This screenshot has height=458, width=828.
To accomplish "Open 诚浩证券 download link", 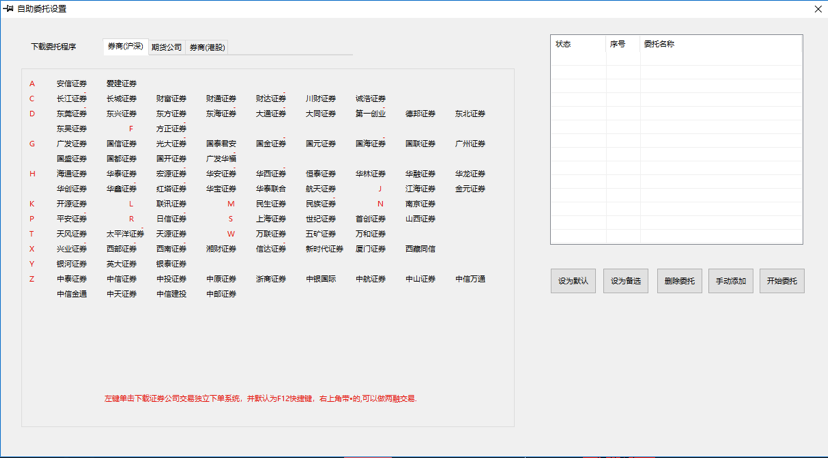I will point(371,99).
